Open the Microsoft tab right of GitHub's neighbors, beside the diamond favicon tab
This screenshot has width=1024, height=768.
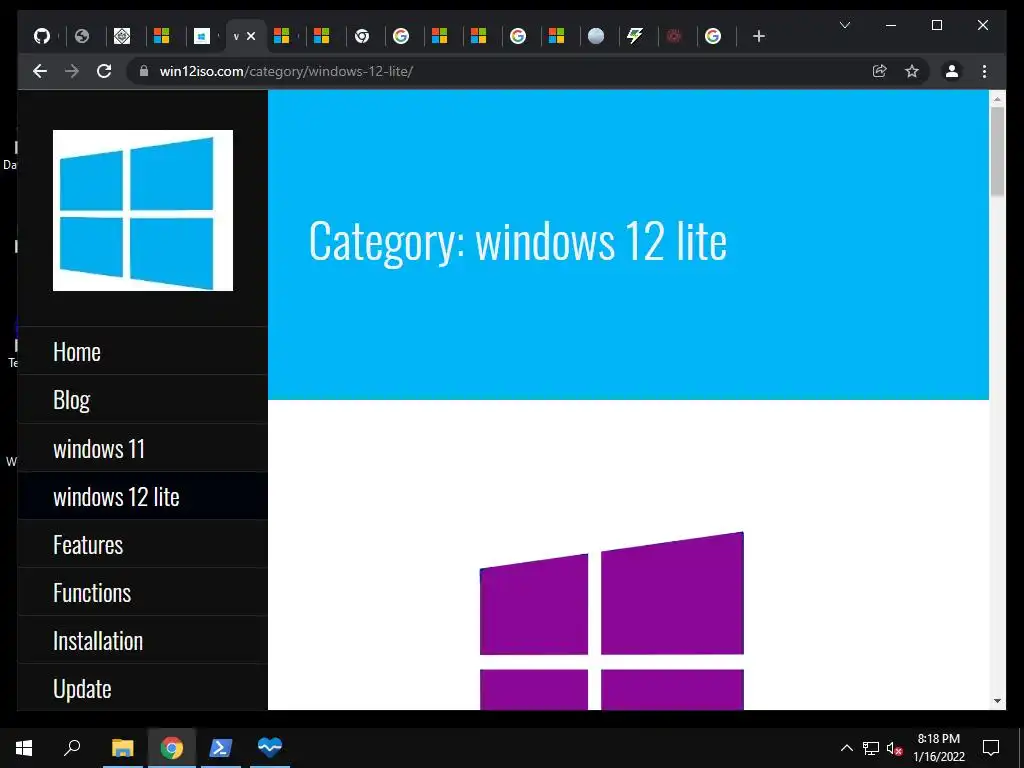(x=161, y=36)
